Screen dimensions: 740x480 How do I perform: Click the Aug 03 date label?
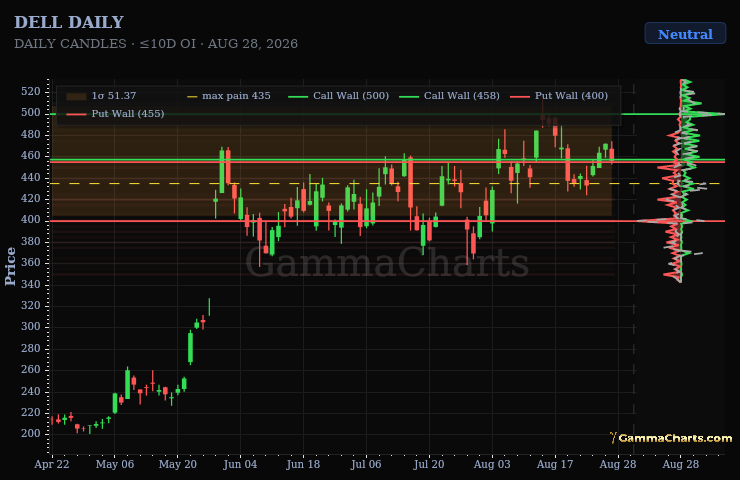pos(492,464)
